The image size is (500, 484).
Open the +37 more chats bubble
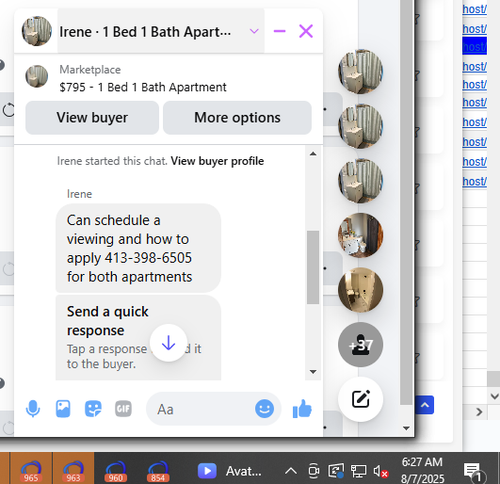(361, 345)
